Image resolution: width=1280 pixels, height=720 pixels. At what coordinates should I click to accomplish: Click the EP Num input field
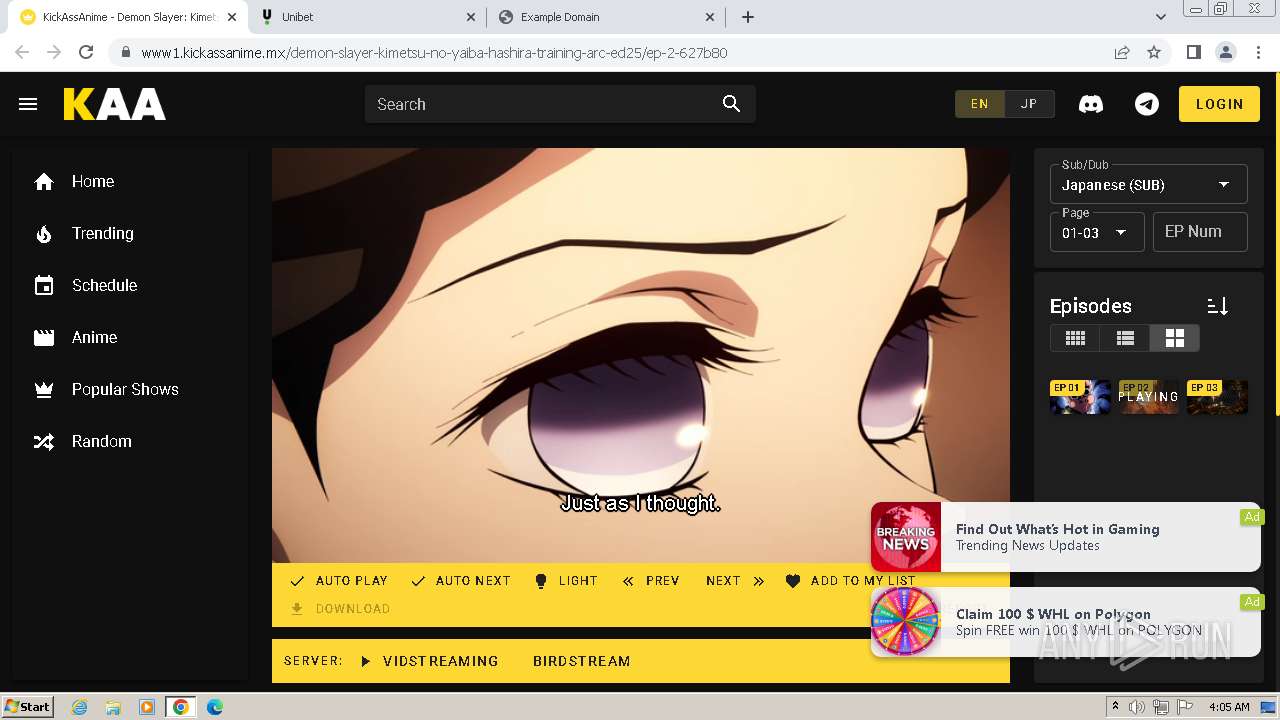pyautogui.click(x=1200, y=232)
